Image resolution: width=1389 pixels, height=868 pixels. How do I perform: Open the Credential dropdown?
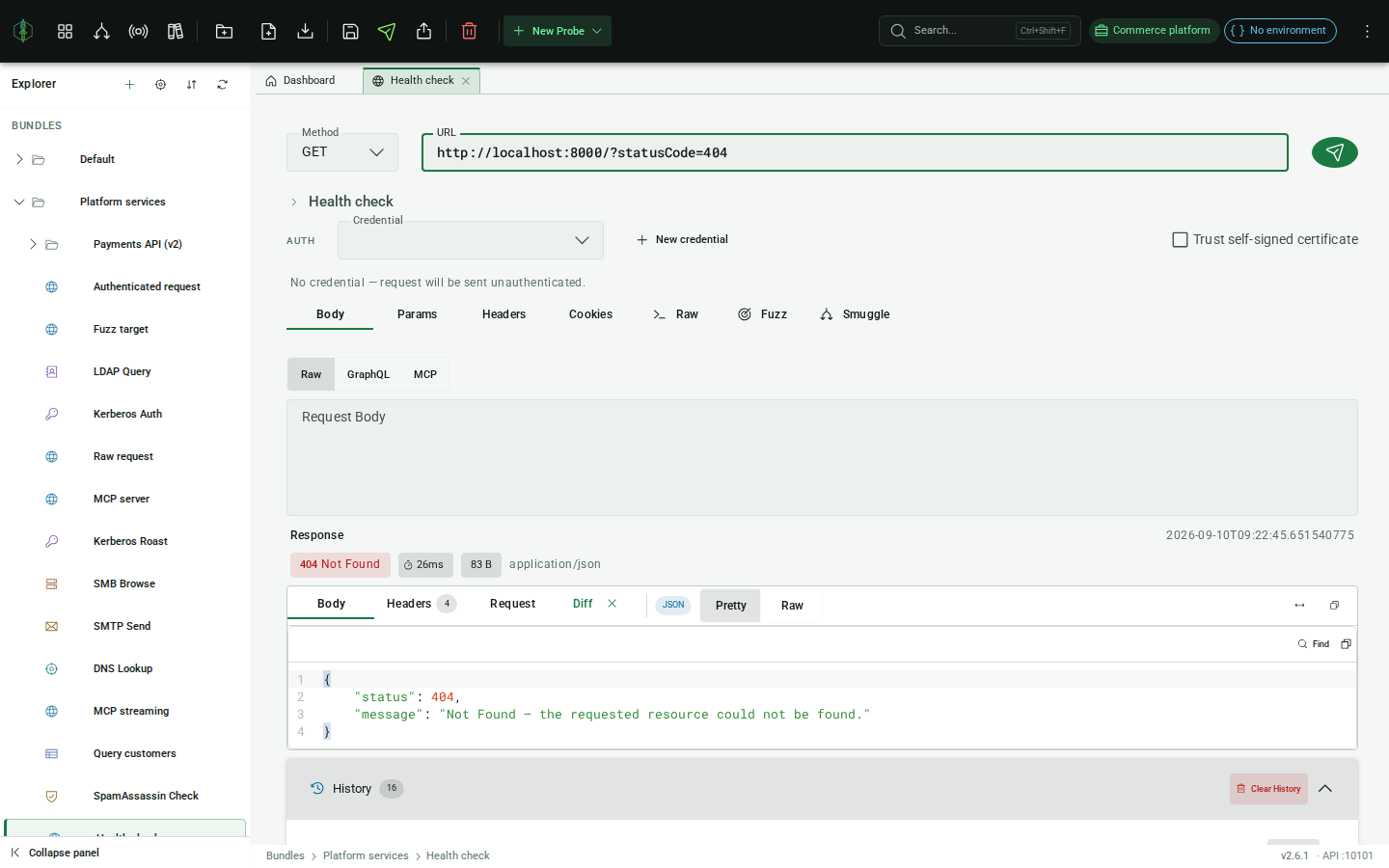(471, 240)
